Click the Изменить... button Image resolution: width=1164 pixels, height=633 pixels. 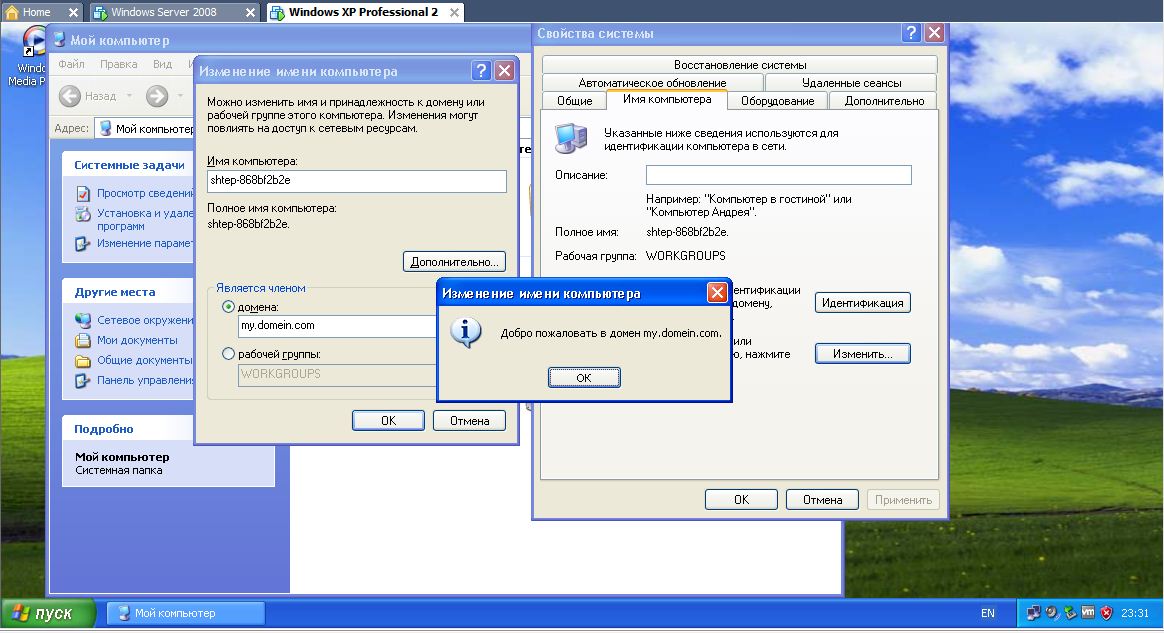click(x=863, y=354)
